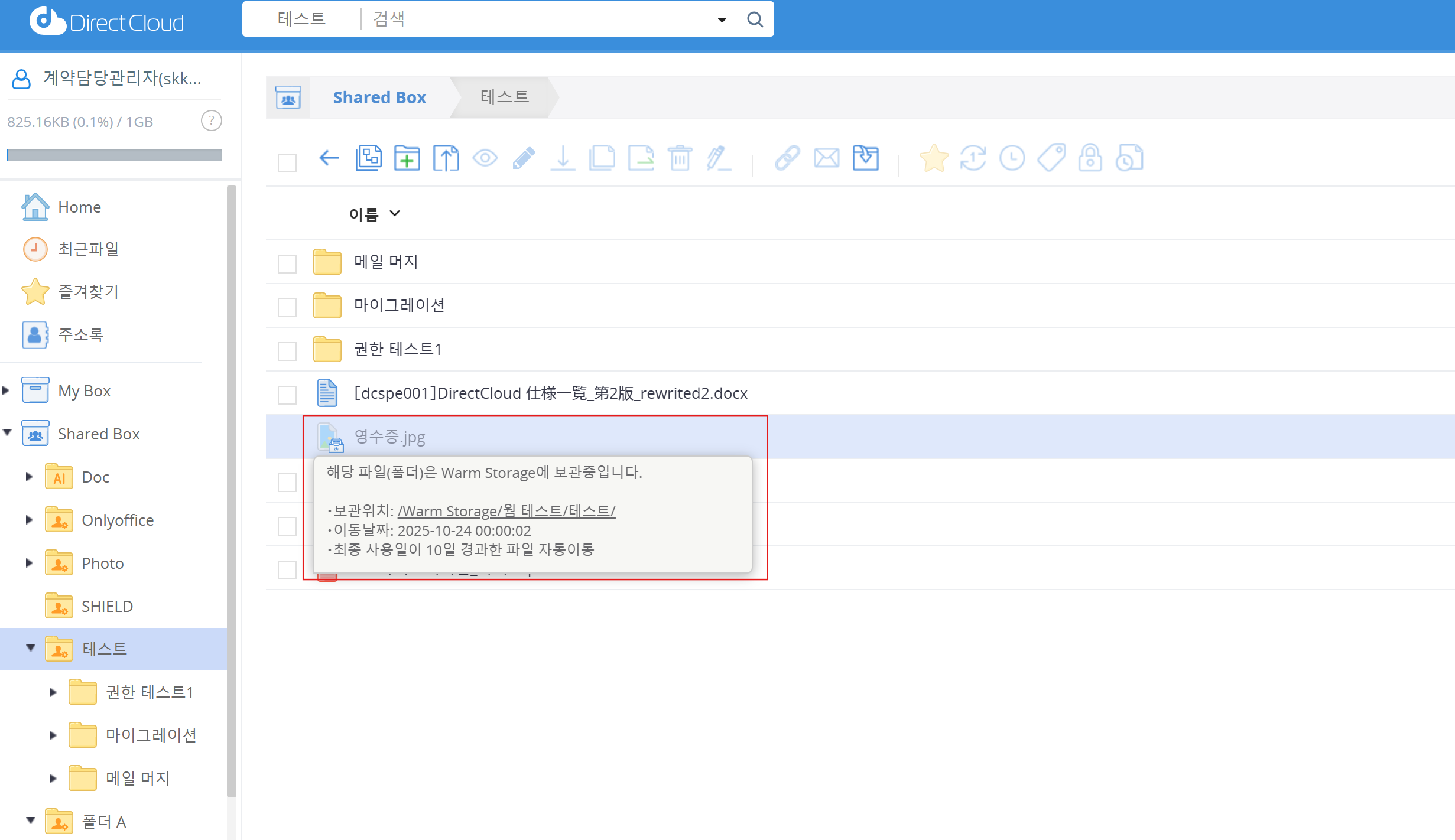The image size is (1455, 840).
Task: Open the storage usage help icon
Action: click(211, 121)
